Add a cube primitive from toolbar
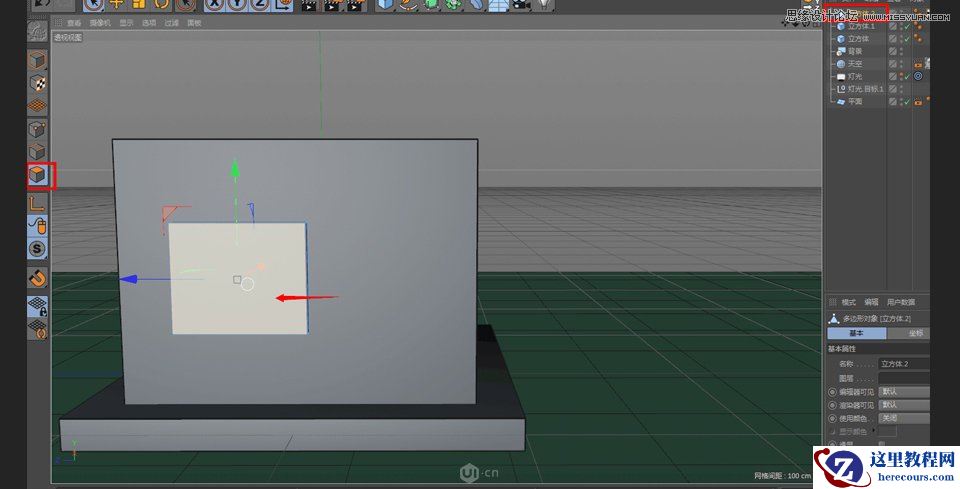Image resolution: width=960 pixels, height=489 pixels. [x=385, y=5]
